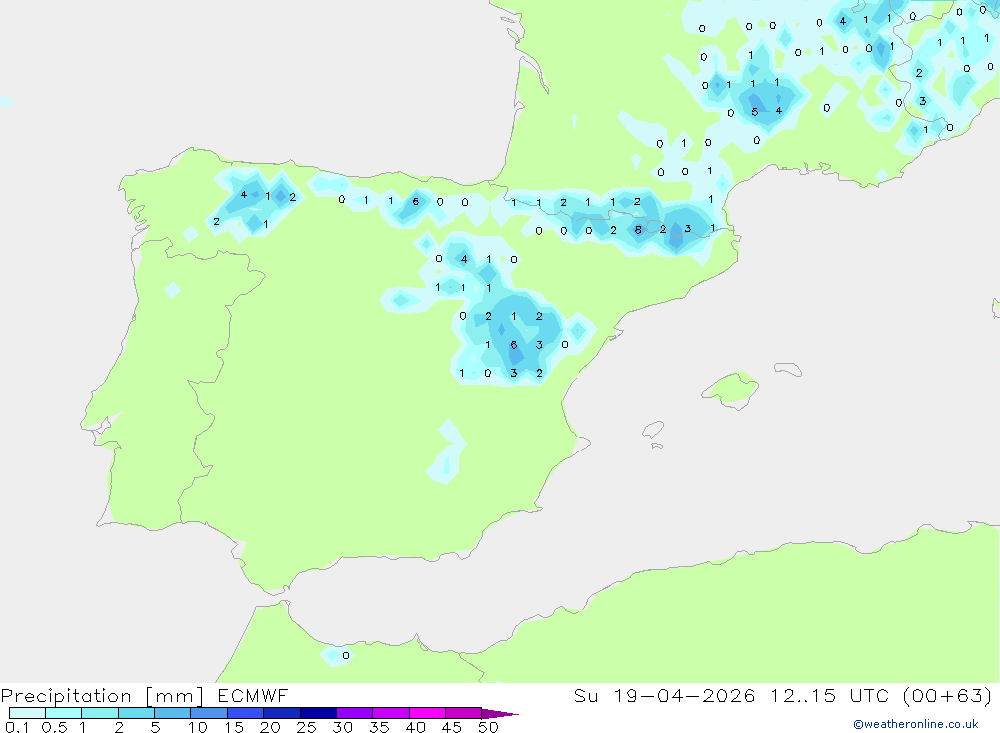Click the 'ECMWF' model label
Screen dimensions: 1000x733
coord(253,695)
